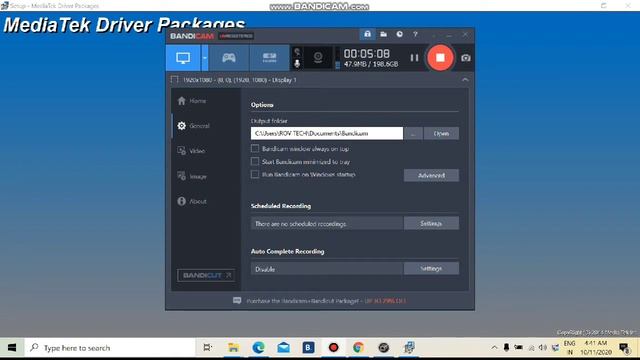Open Mail app from taskbar
640x360 pixels.
(284, 348)
